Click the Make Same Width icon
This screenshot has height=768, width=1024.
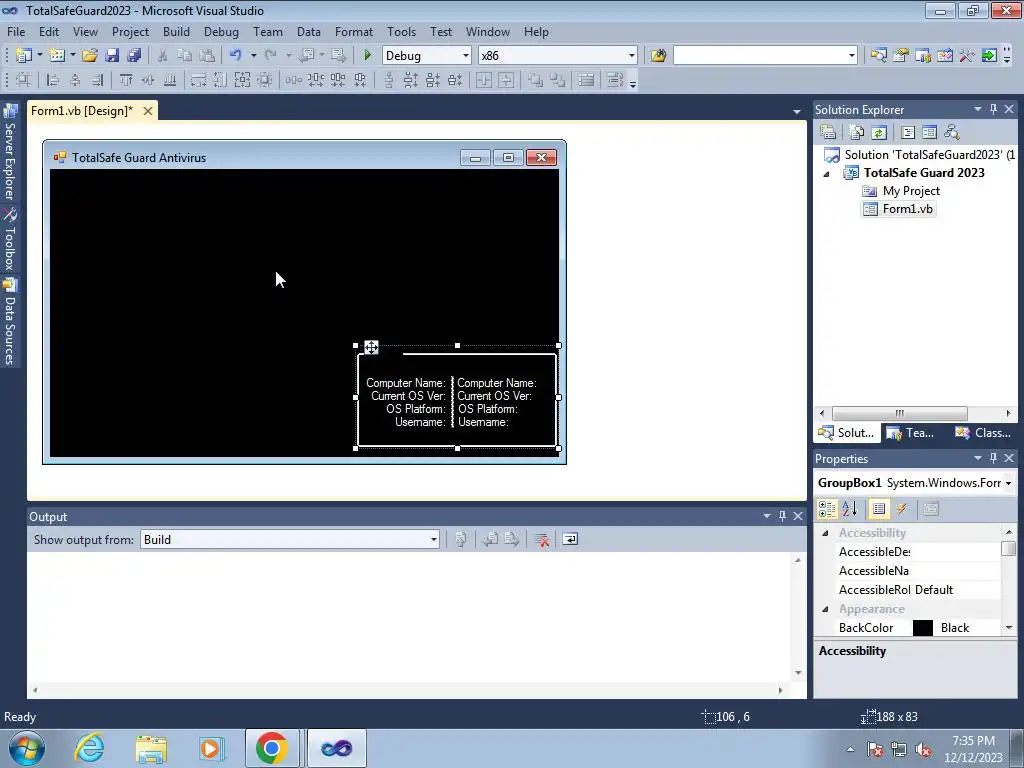(199, 80)
